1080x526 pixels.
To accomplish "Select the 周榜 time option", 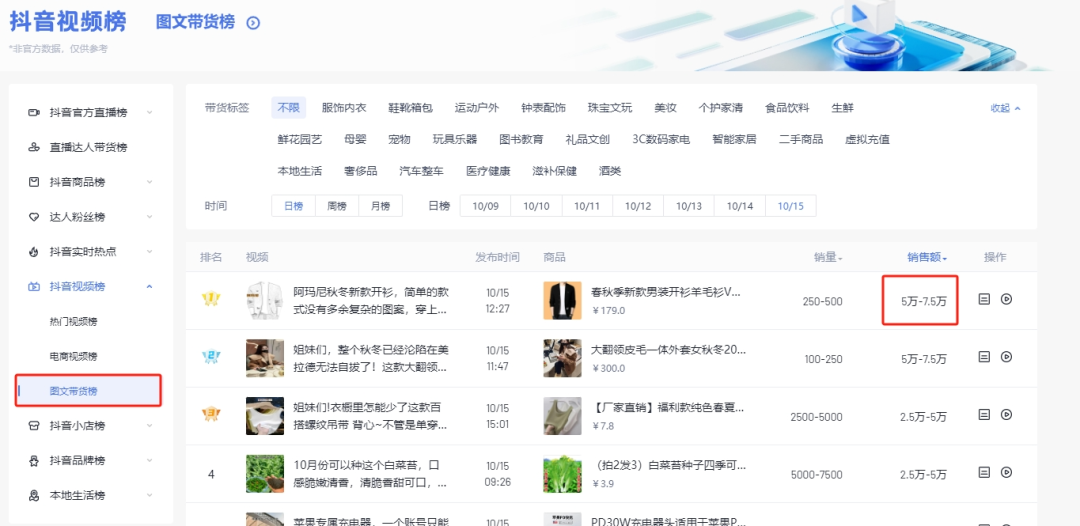I will pyautogui.click(x=337, y=206).
